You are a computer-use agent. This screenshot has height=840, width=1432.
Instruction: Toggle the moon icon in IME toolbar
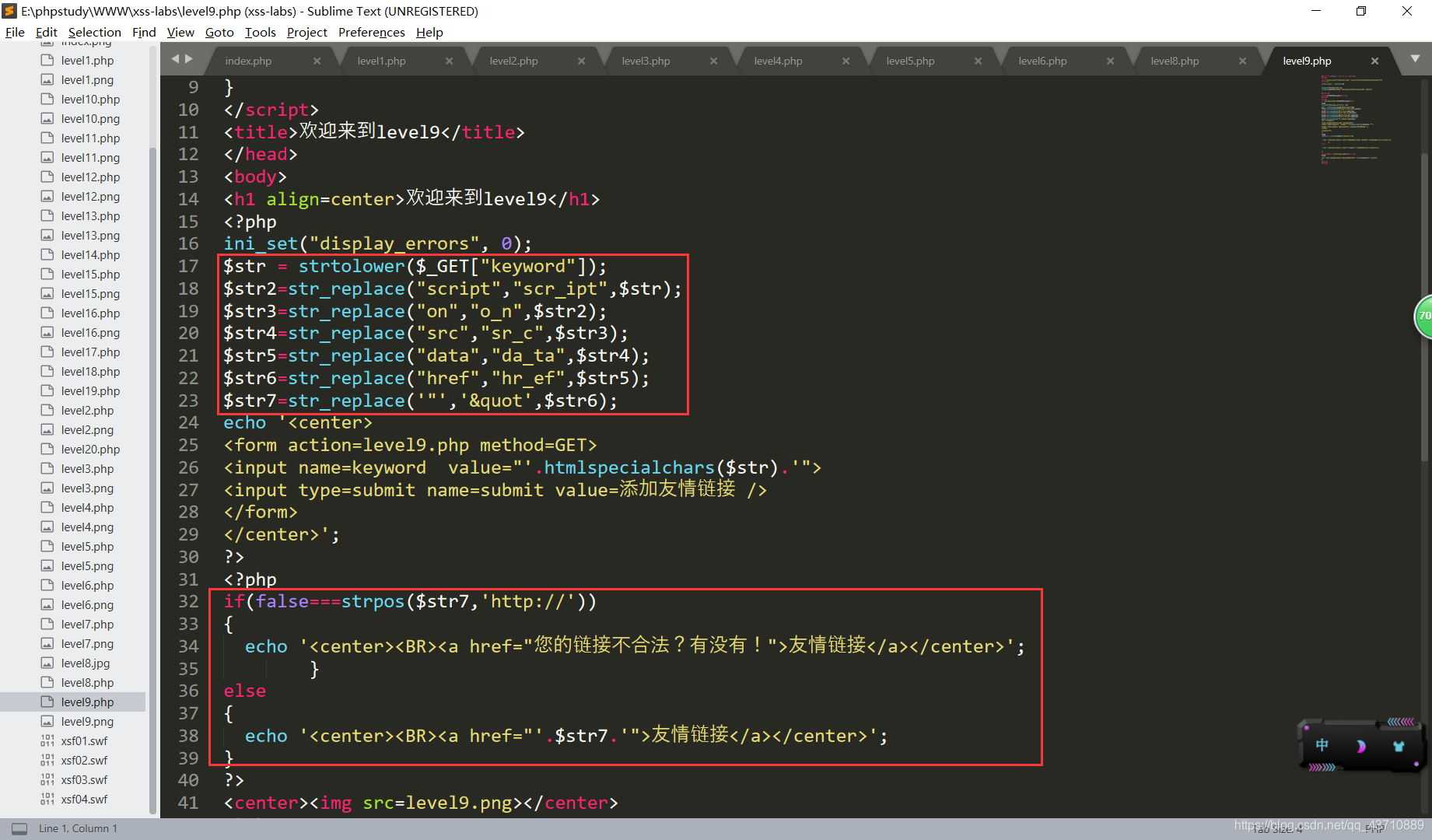tap(1360, 746)
